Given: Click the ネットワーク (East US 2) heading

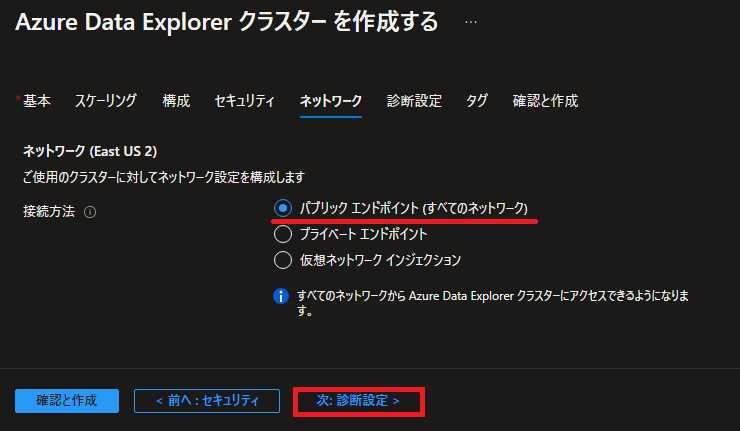Looking at the screenshot, I should click(90, 151).
